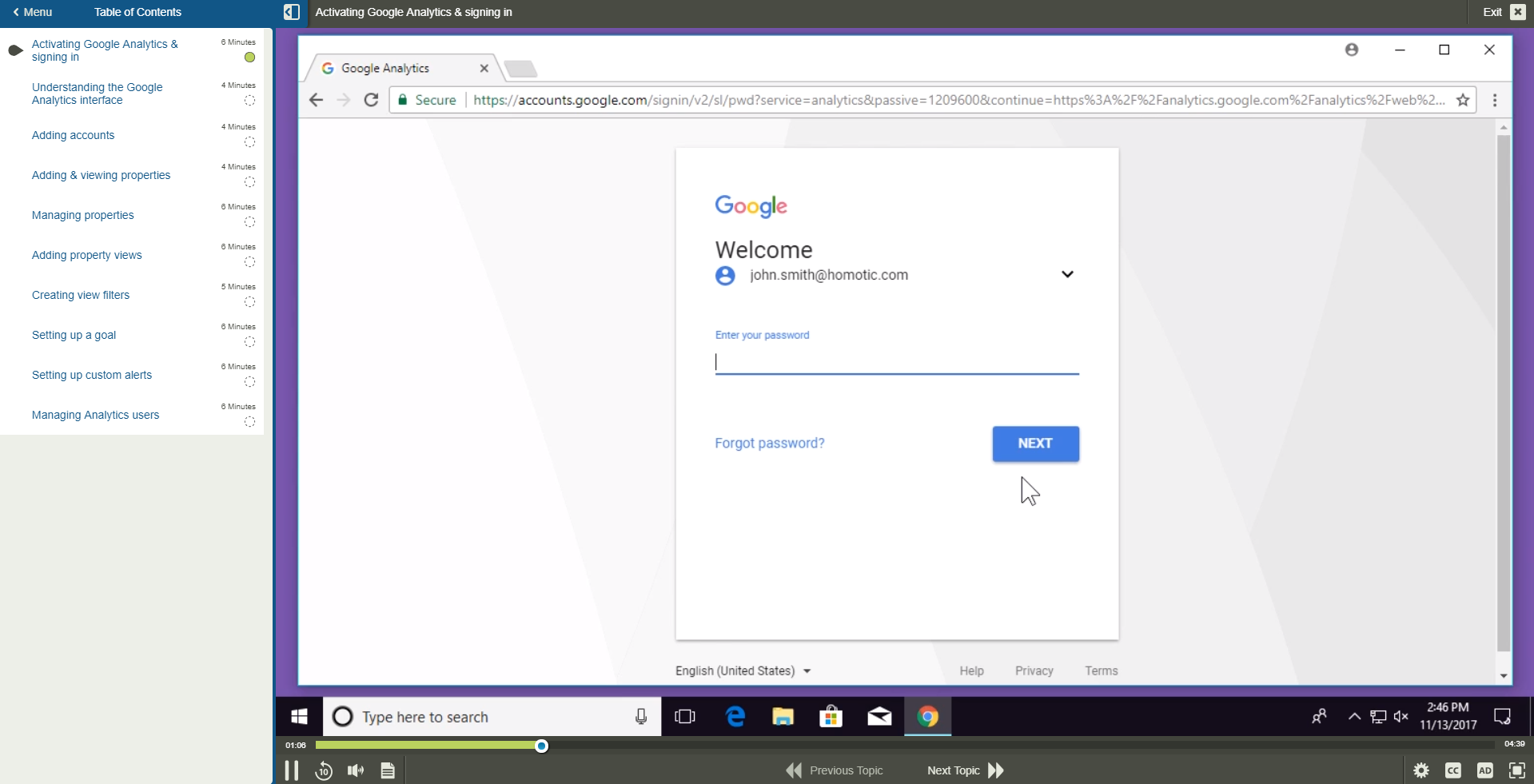Viewport: 1534px width, 784px height.
Task: Open the English (United States) language dropdown
Action: [742, 671]
